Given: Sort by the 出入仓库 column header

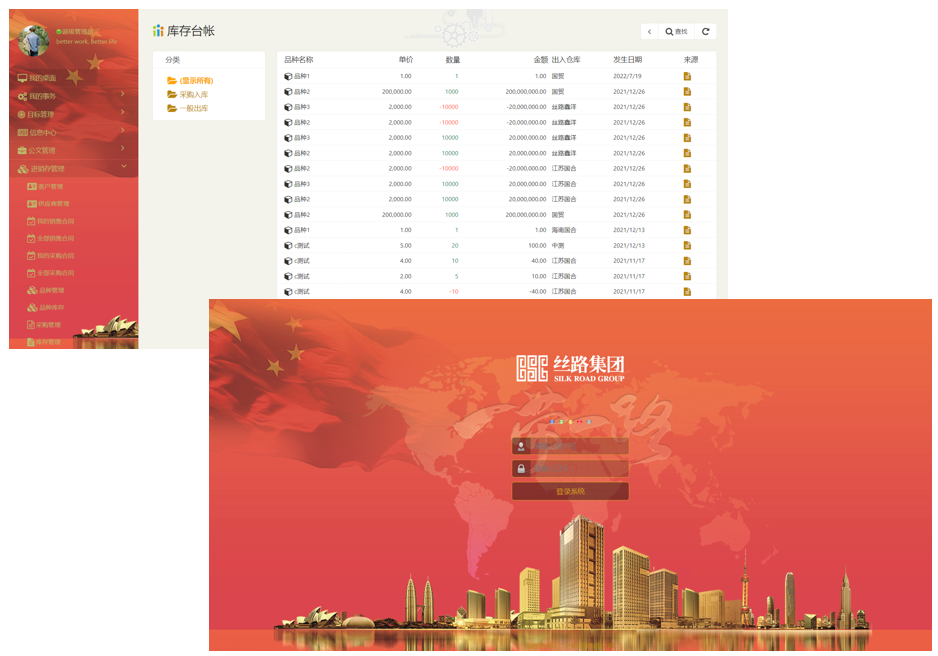Looking at the screenshot, I should (566, 60).
